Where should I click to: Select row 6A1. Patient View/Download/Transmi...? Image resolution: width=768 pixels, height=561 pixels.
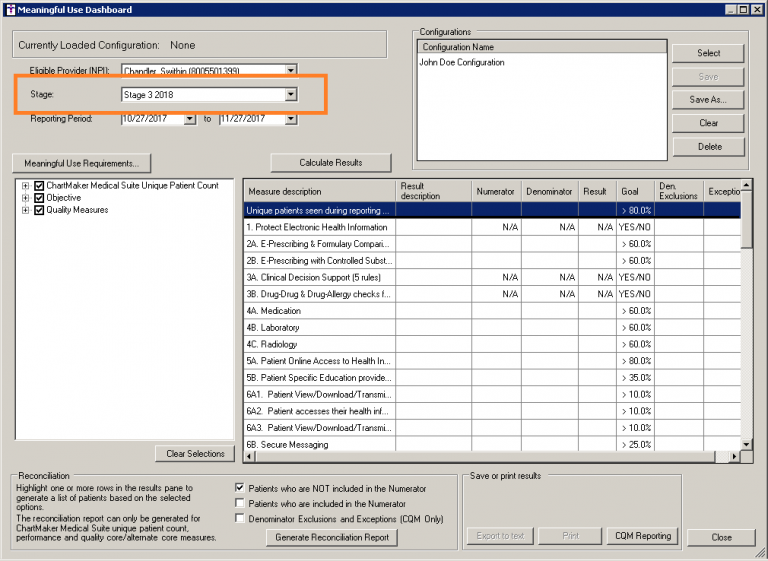(492, 394)
